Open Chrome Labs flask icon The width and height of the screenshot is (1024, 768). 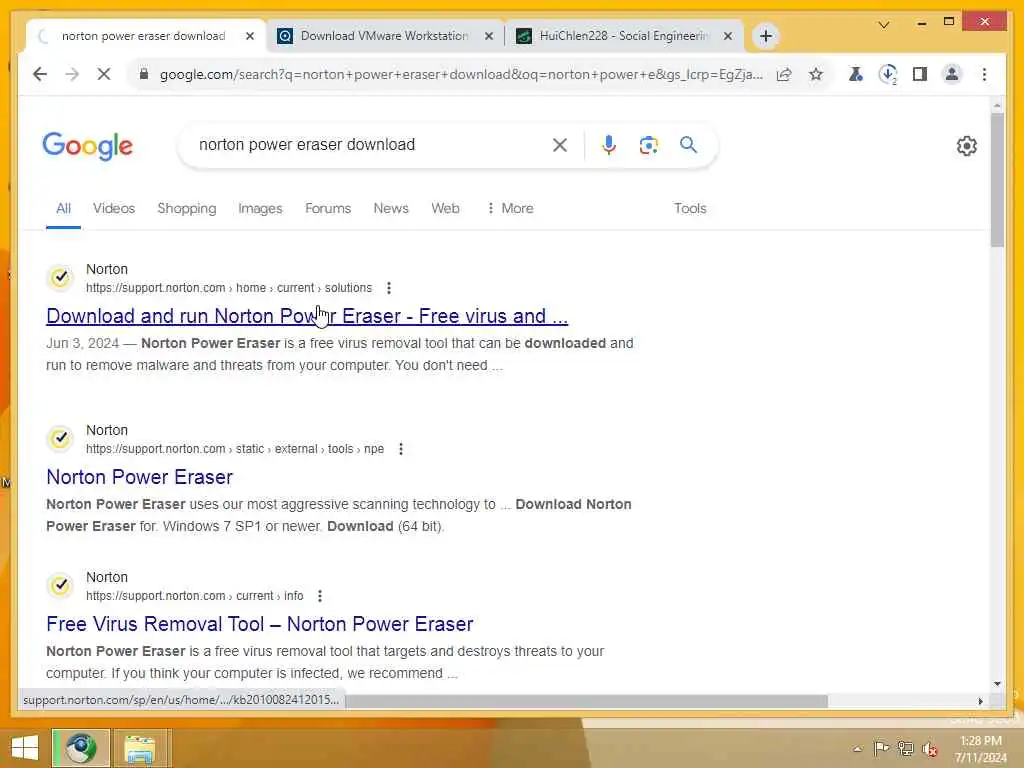click(x=856, y=74)
